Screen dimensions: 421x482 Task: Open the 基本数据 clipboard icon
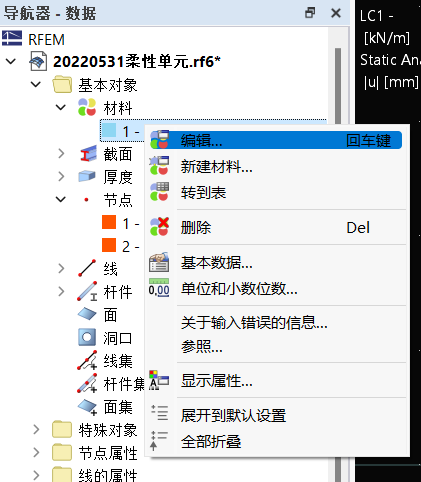coord(159,262)
